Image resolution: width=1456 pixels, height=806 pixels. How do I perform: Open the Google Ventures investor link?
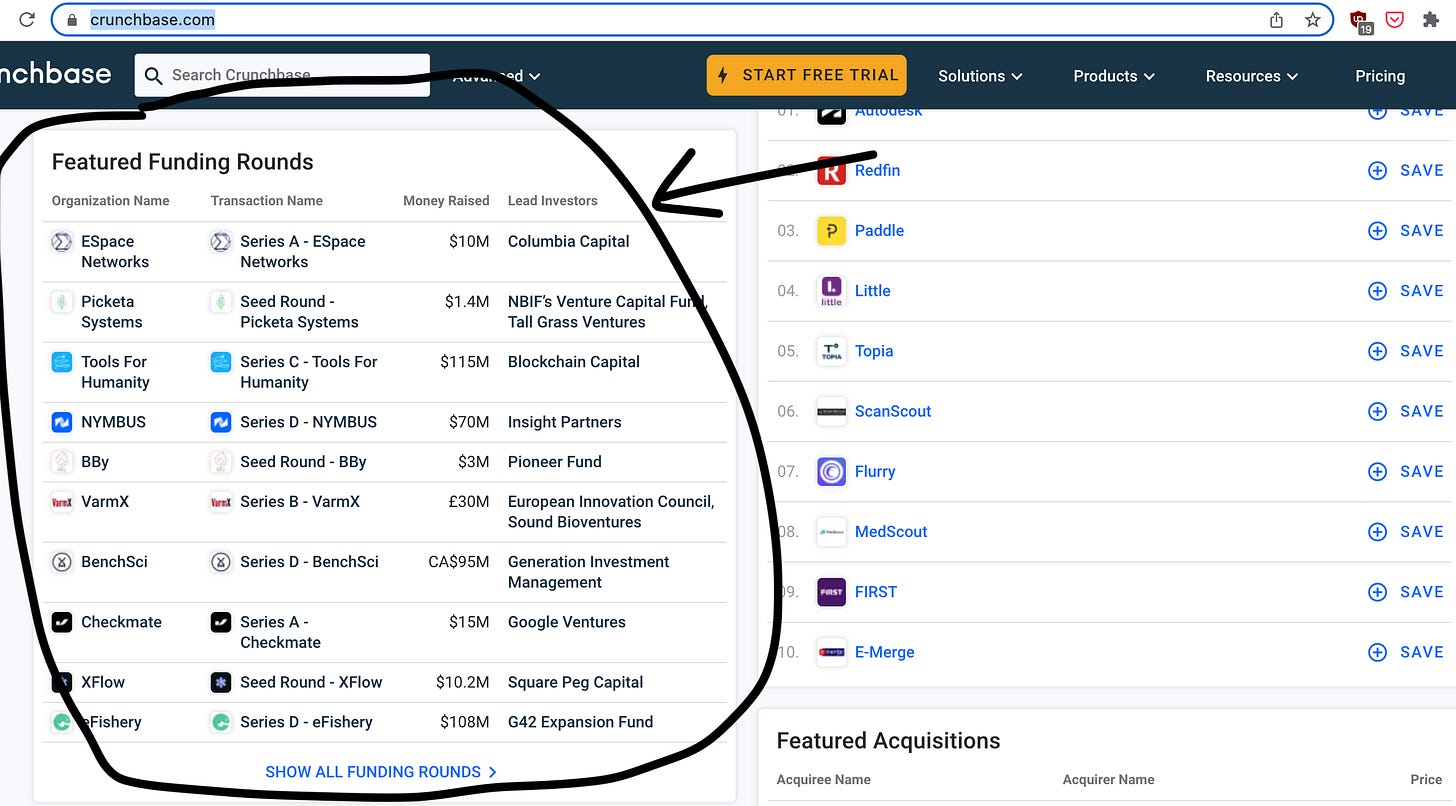[x=567, y=622]
